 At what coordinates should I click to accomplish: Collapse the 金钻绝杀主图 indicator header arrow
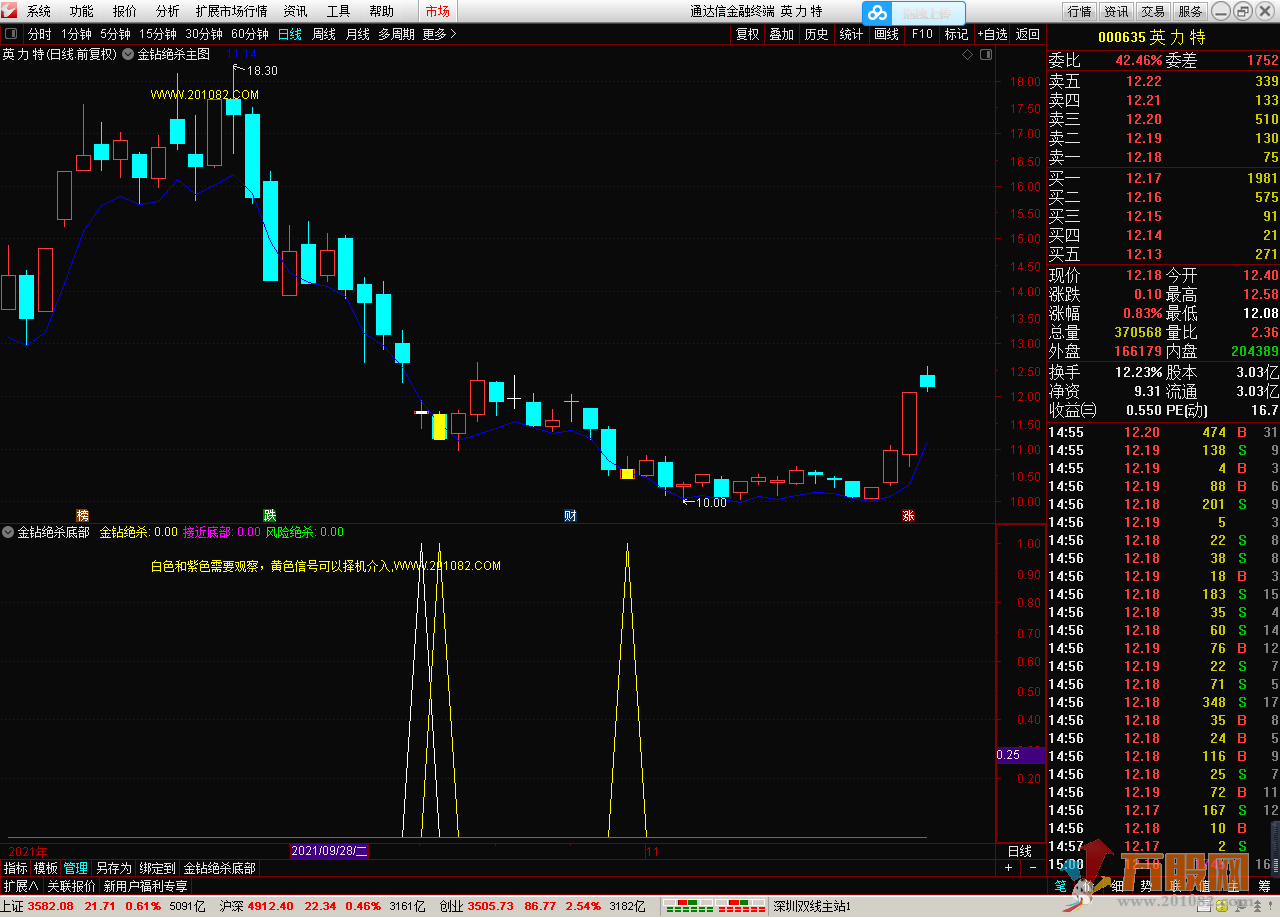click(x=128, y=55)
